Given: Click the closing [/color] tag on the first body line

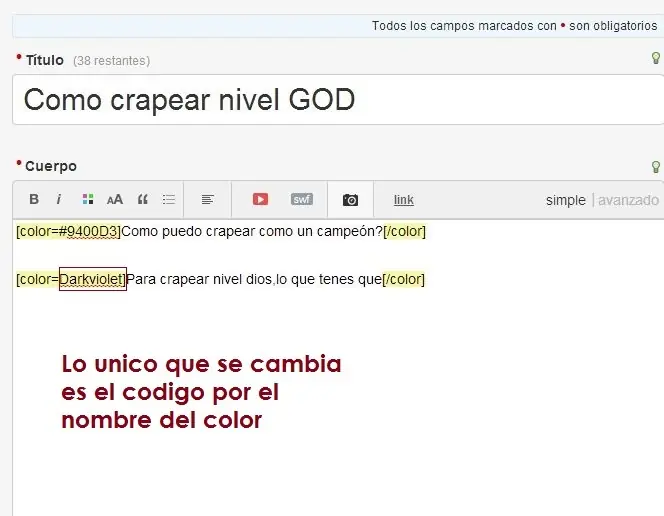Looking at the screenshot, I should click(404, 231).
